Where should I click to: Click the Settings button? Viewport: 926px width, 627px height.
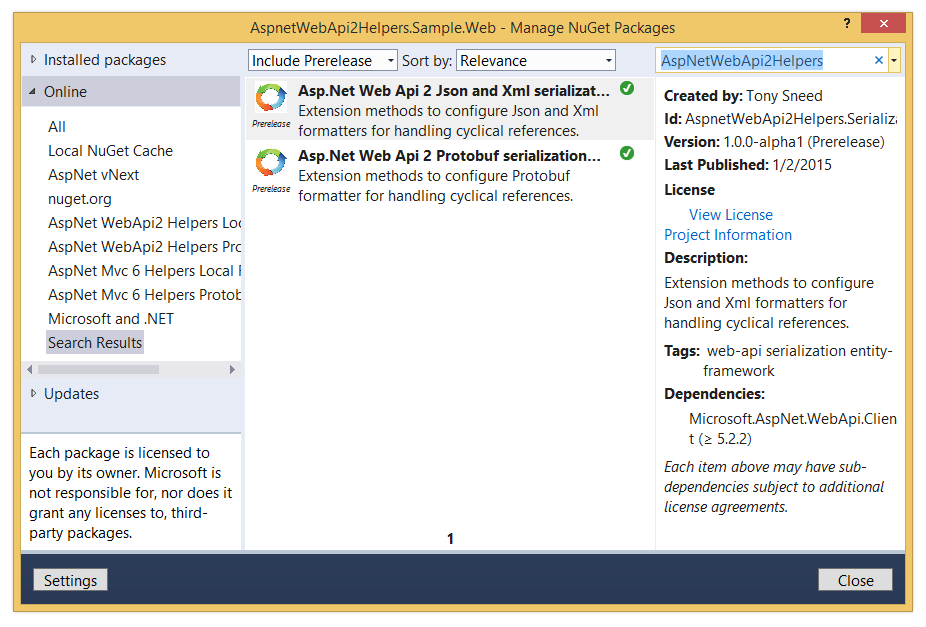(x=70, y=580)
